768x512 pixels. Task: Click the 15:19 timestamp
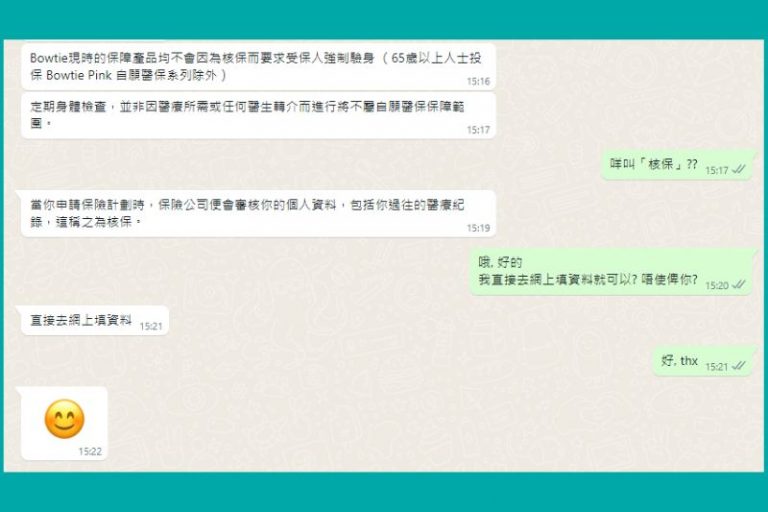click(x=478, y=228)
